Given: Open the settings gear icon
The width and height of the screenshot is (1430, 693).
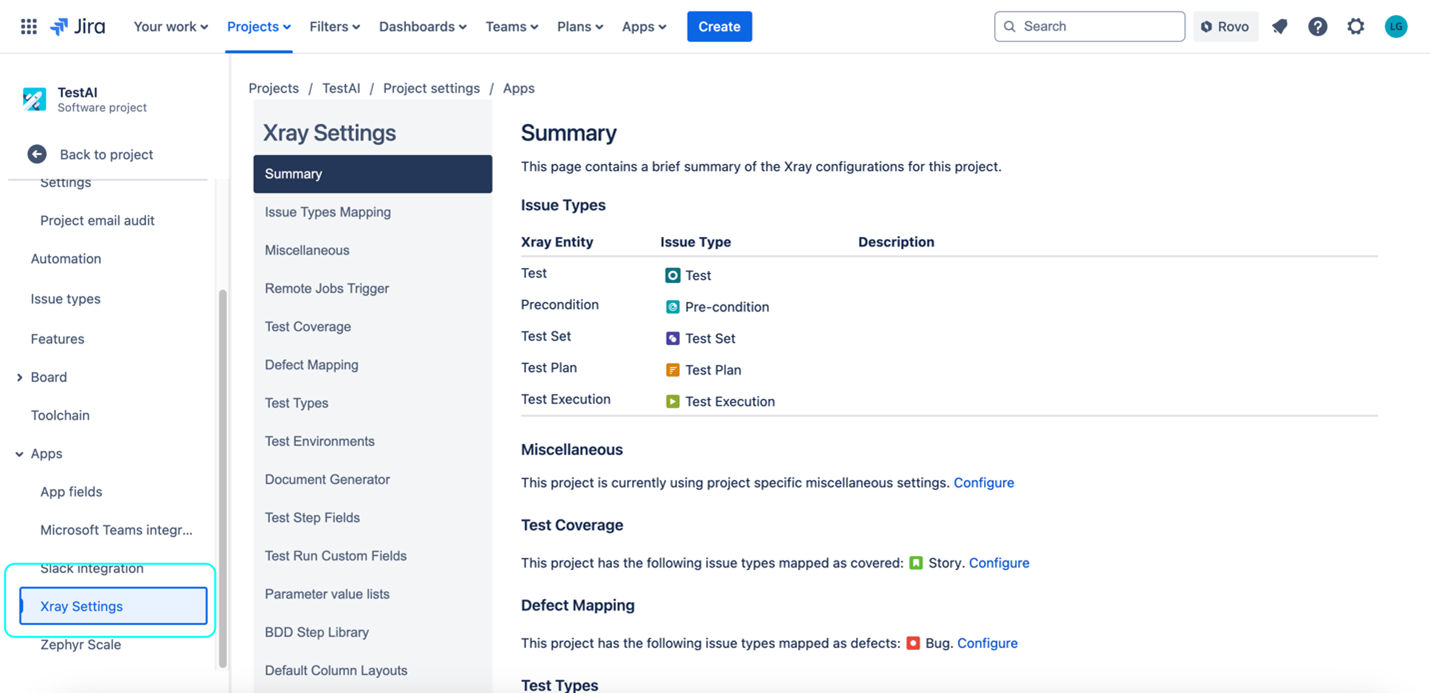Looking at the screenshot, I should pos(1356,27).
